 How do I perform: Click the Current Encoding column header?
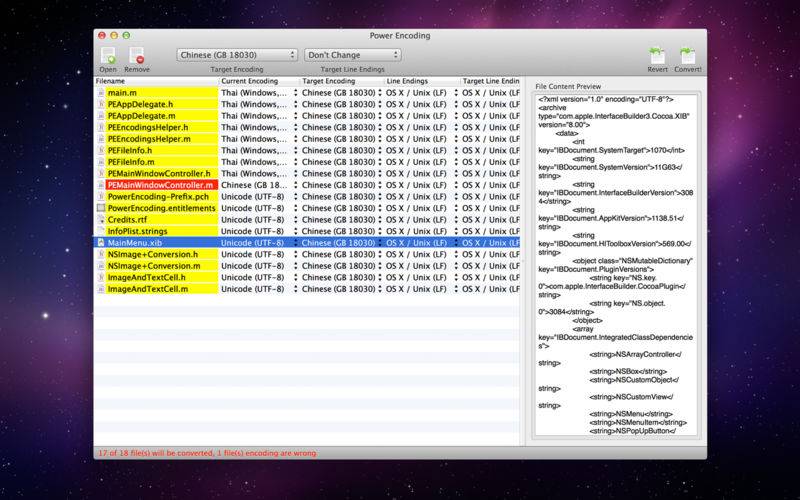257,80
